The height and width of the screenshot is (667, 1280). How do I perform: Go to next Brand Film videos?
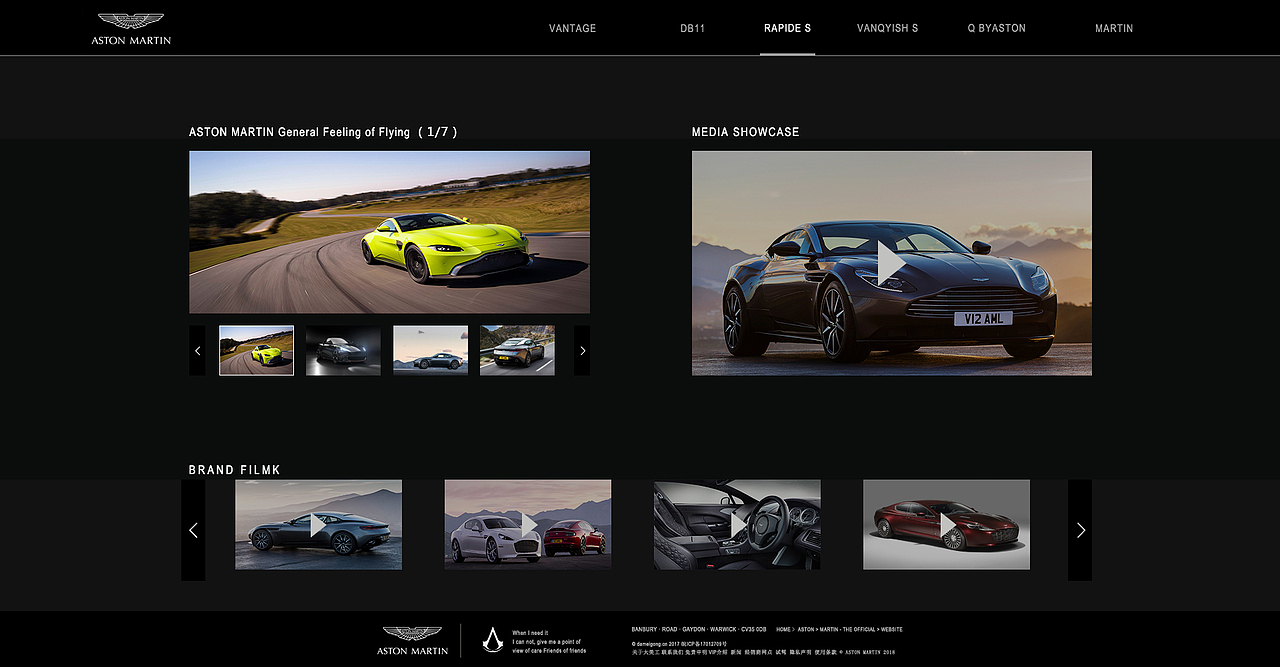pyautogui.click(x=1080, y=530)
